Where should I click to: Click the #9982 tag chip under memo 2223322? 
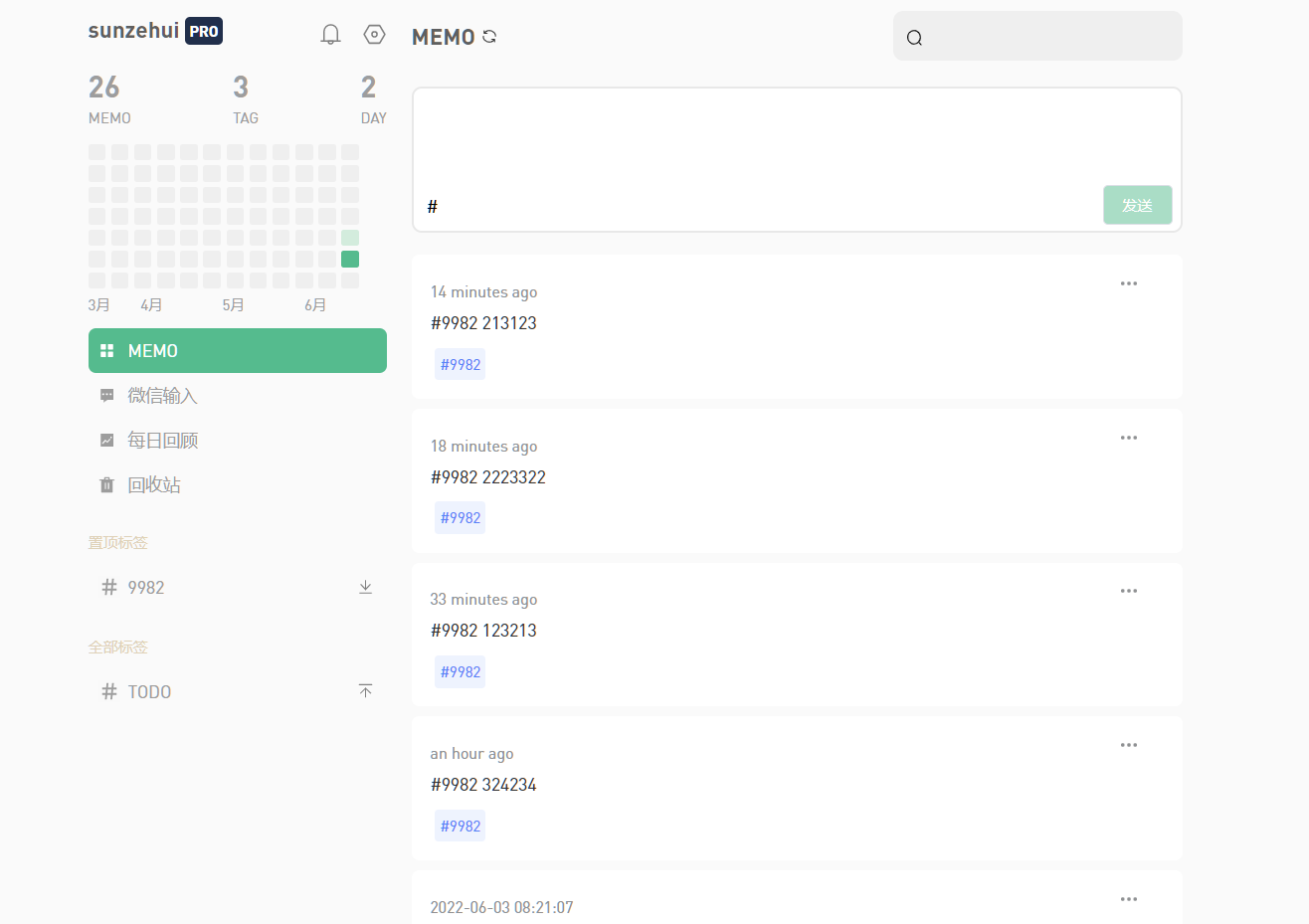[461, 518]
